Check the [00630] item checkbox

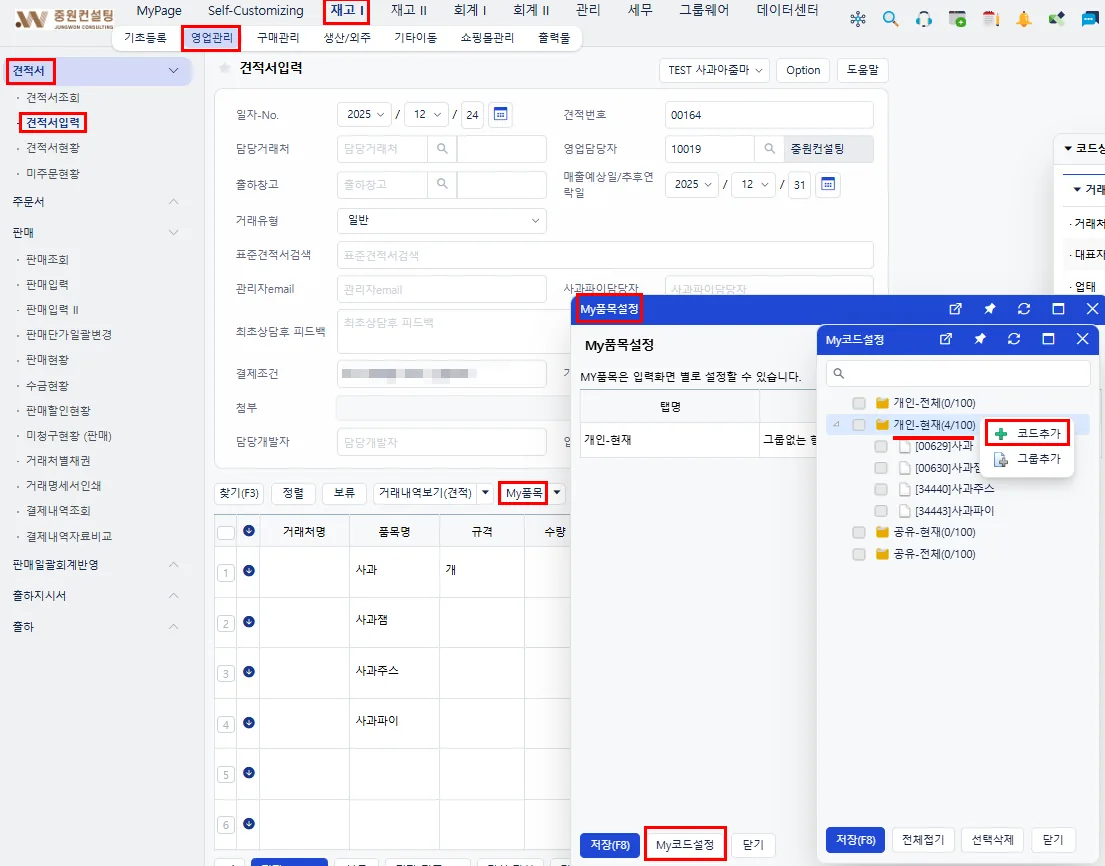[881, 468]
